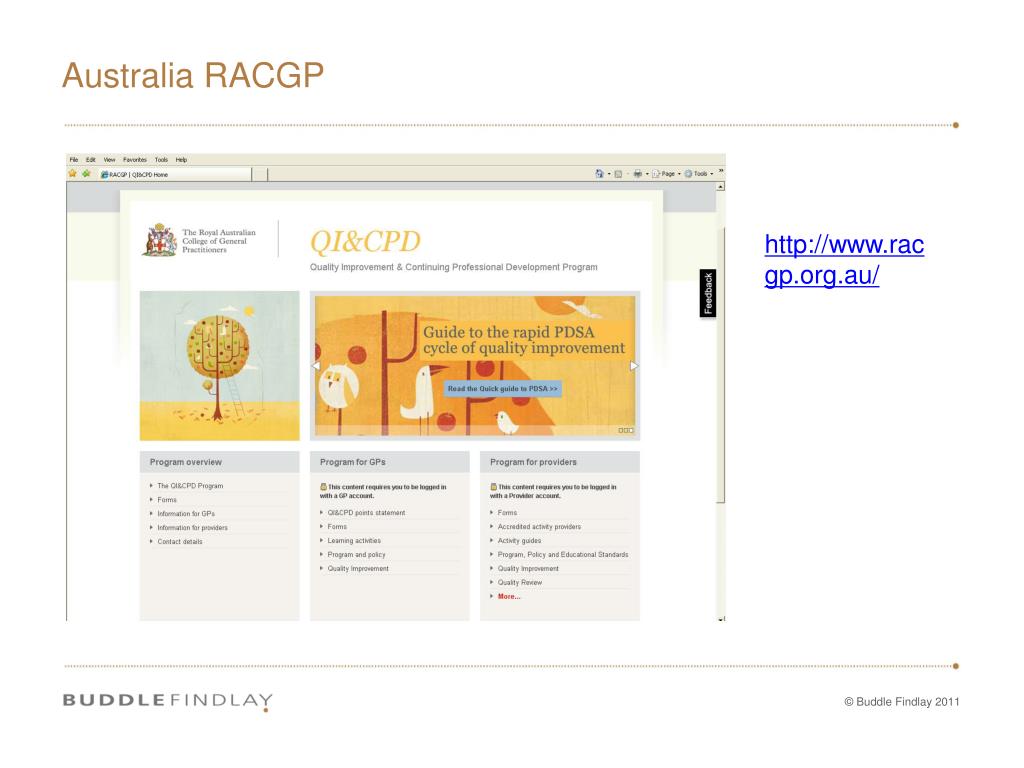The height and width of the screenshot is (768, 1024).
Task: Open Contact details link
Action: pyautogui.click(x=180, y=541)
